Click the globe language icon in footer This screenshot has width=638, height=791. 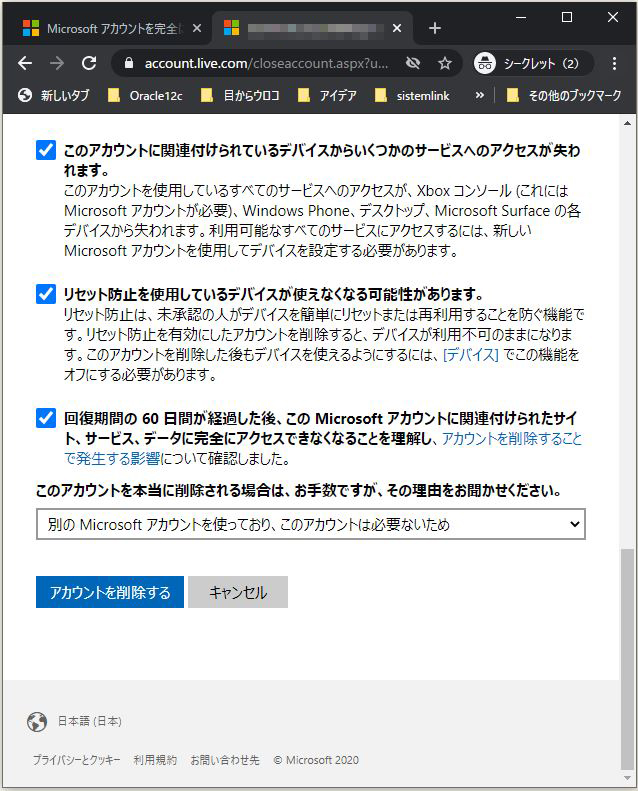(37, 721)
